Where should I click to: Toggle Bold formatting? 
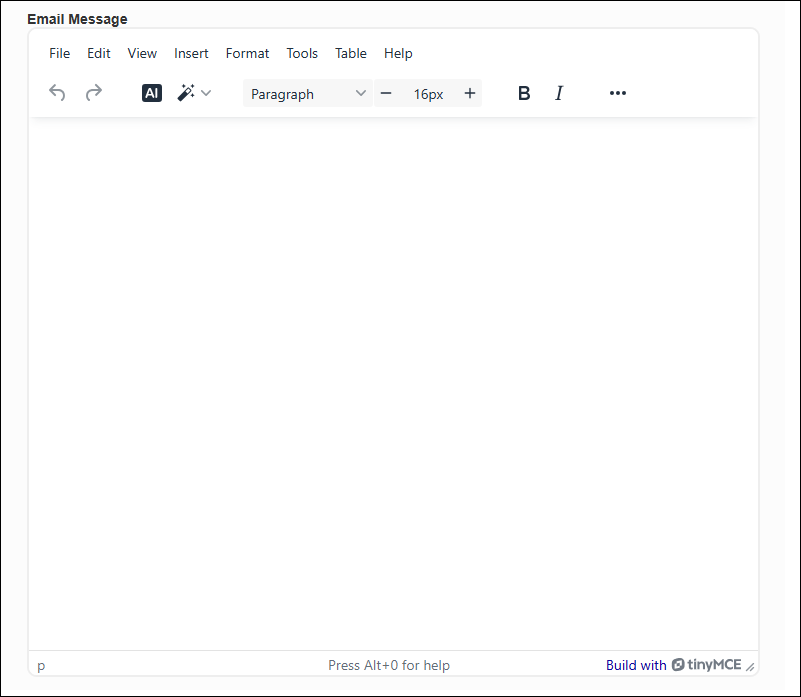(524, 93)
